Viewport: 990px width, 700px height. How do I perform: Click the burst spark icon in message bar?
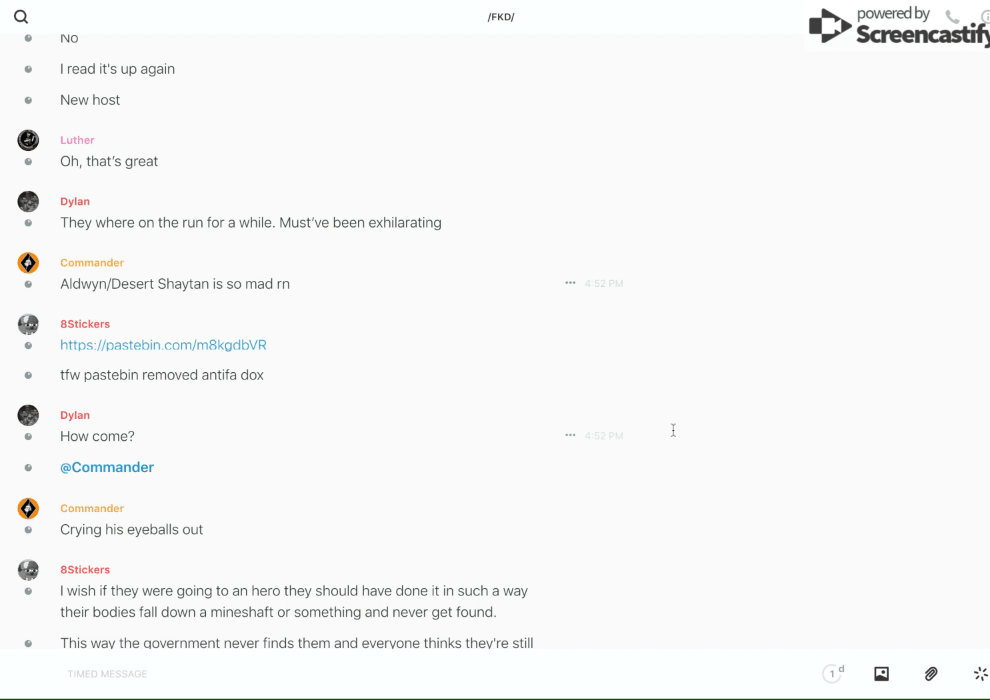(x=980, y=674)
